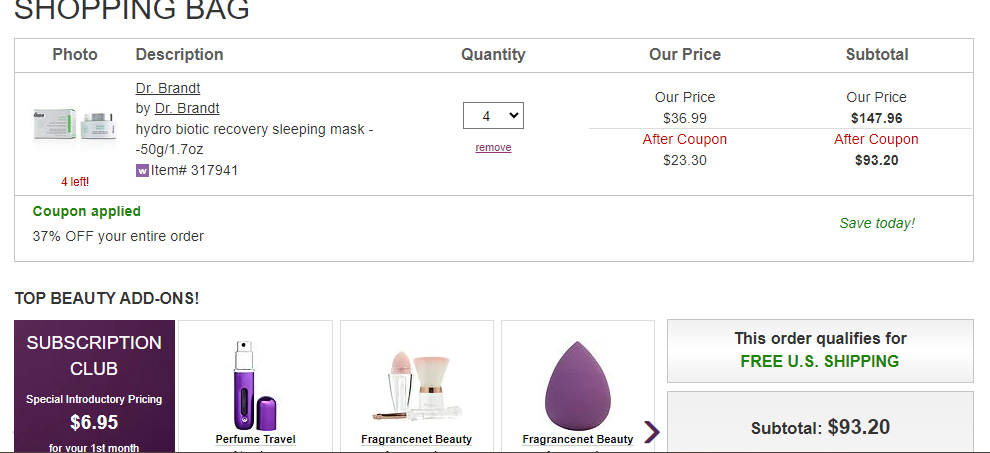The image size is (990, 453).
Task: Click the sleeping mask product photo
Action: (x=75, y=126)
